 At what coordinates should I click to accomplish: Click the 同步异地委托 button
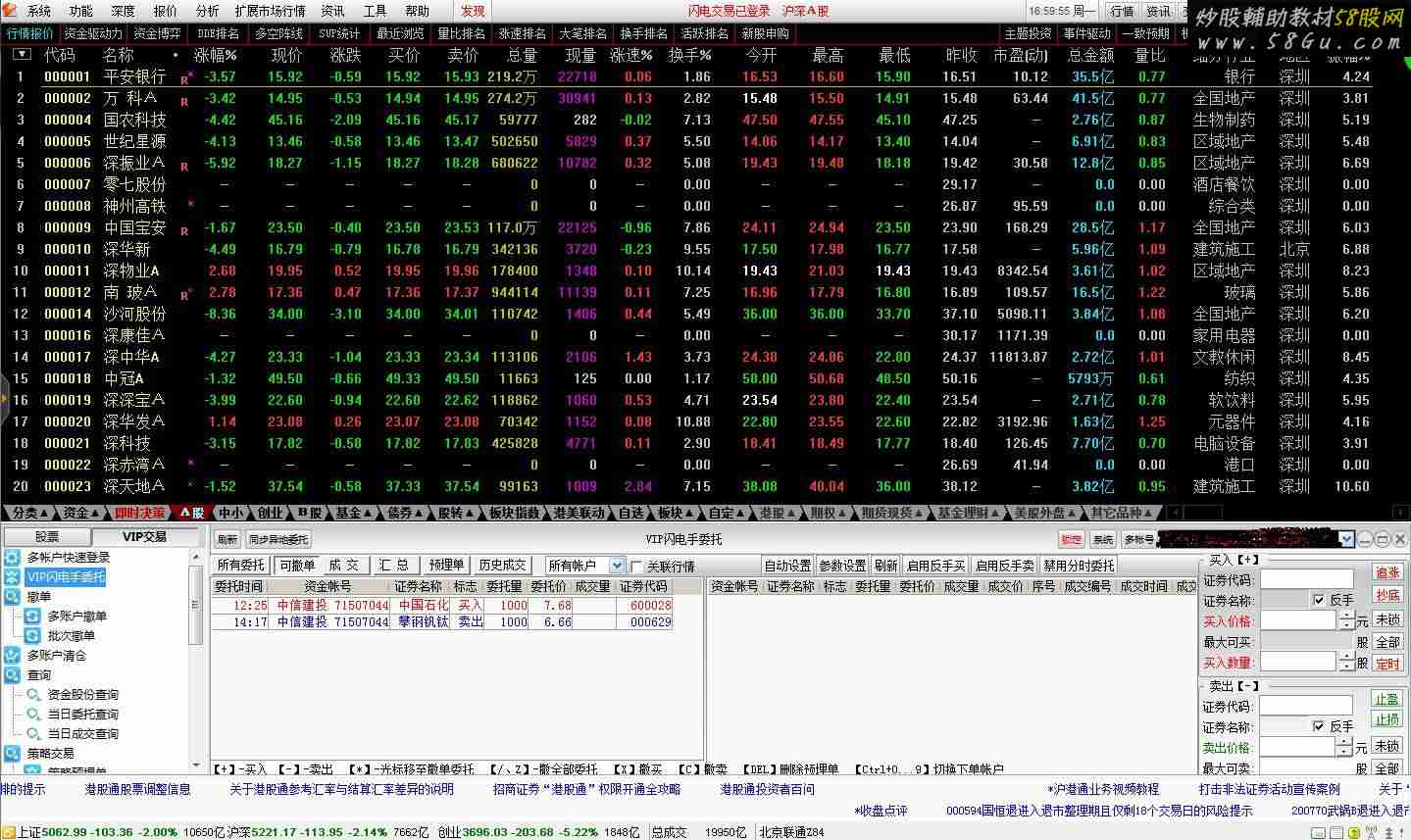click(x=278, y=539)
